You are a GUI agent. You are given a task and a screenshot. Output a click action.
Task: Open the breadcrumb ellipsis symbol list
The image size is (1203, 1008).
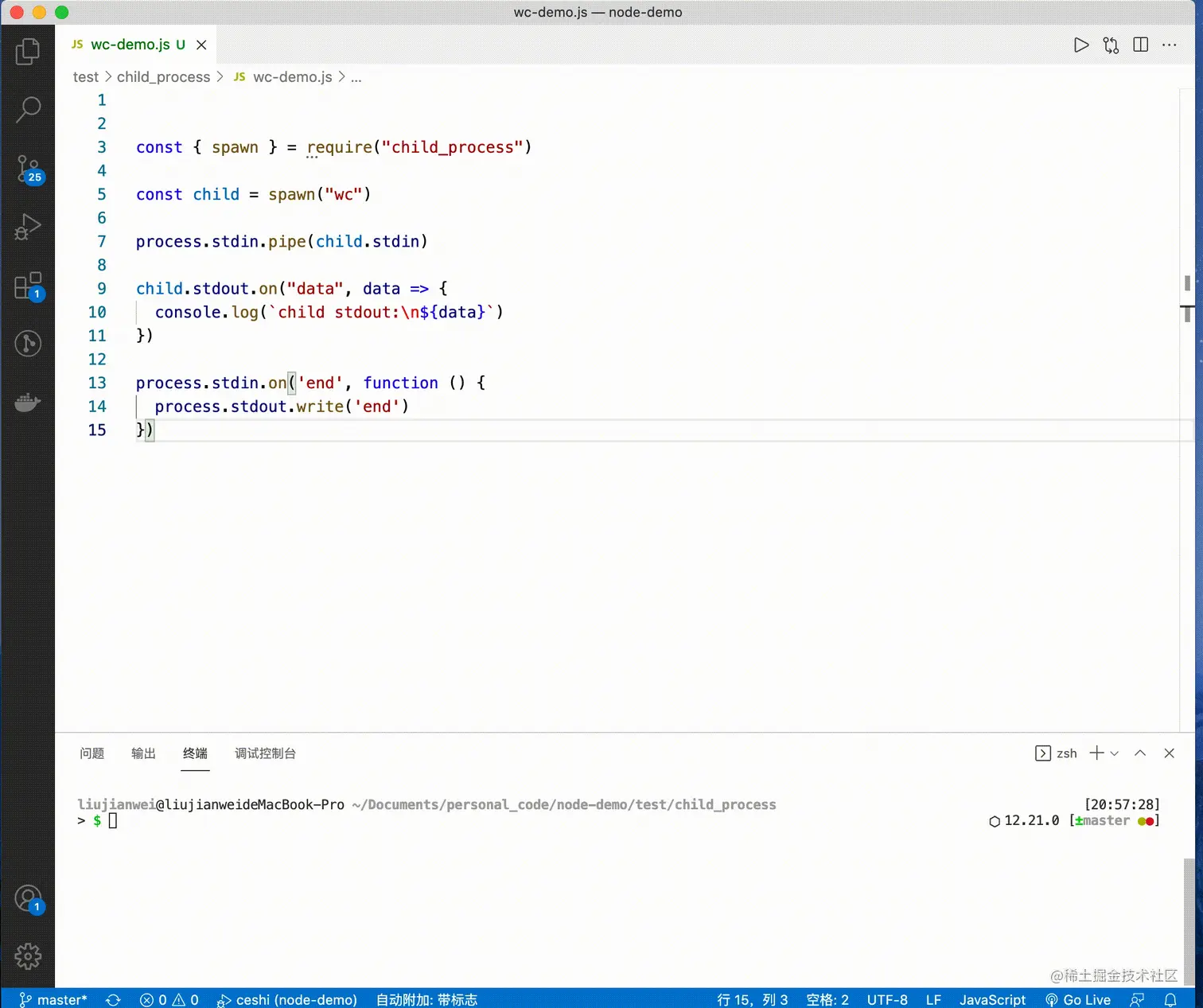[x=356, y=77]
